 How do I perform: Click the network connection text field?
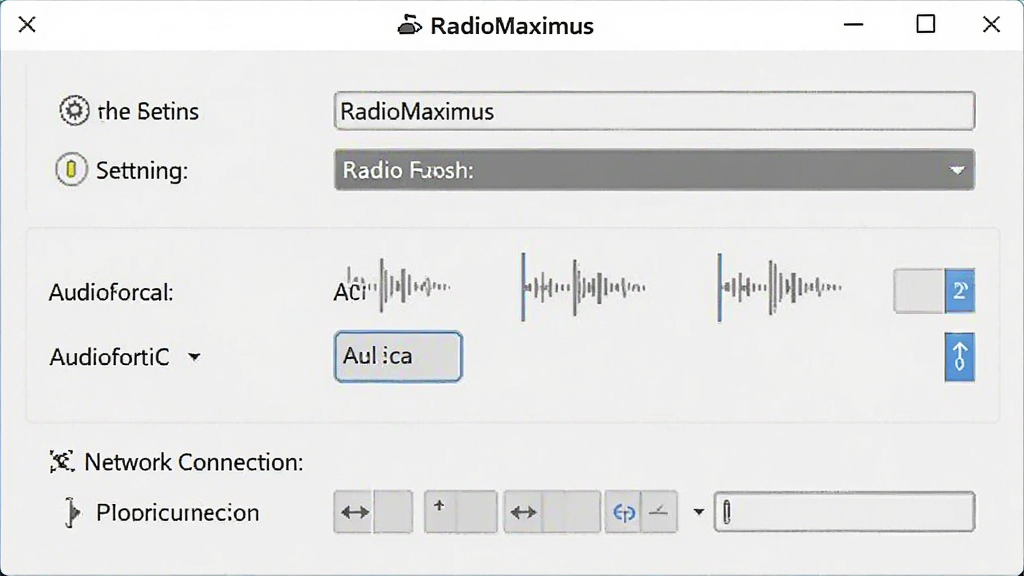[844, 512]
